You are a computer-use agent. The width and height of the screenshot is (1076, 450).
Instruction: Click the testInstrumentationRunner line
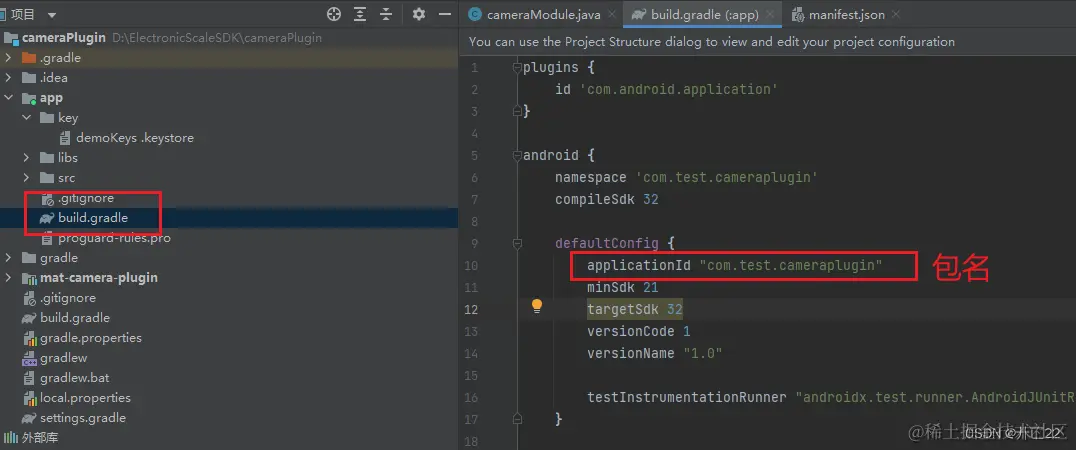click(x=831, y=397)
